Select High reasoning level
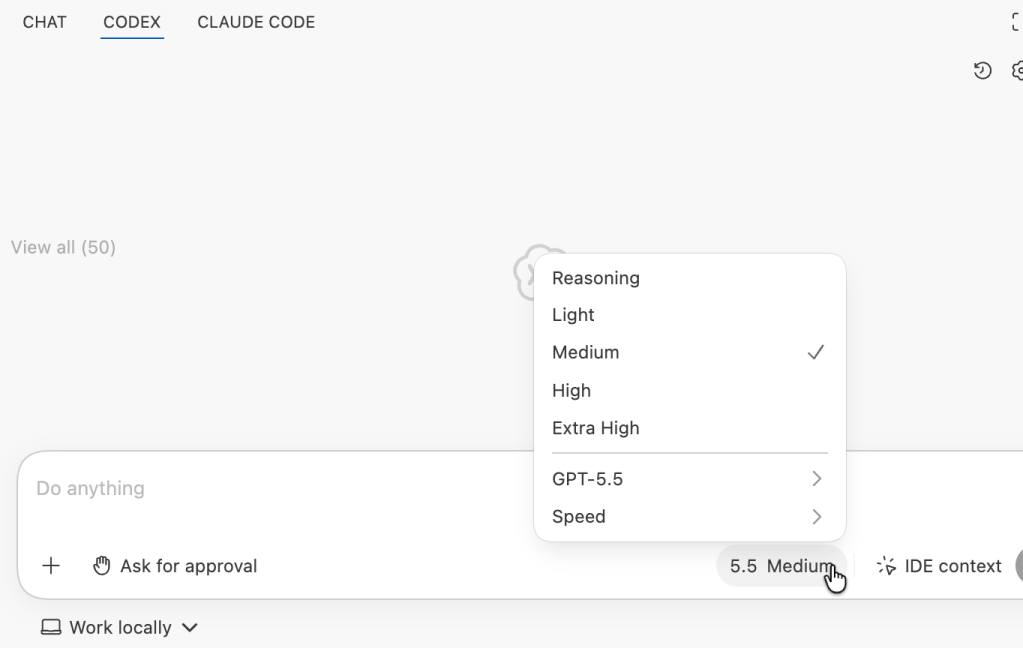 click(x=690, y=390)
